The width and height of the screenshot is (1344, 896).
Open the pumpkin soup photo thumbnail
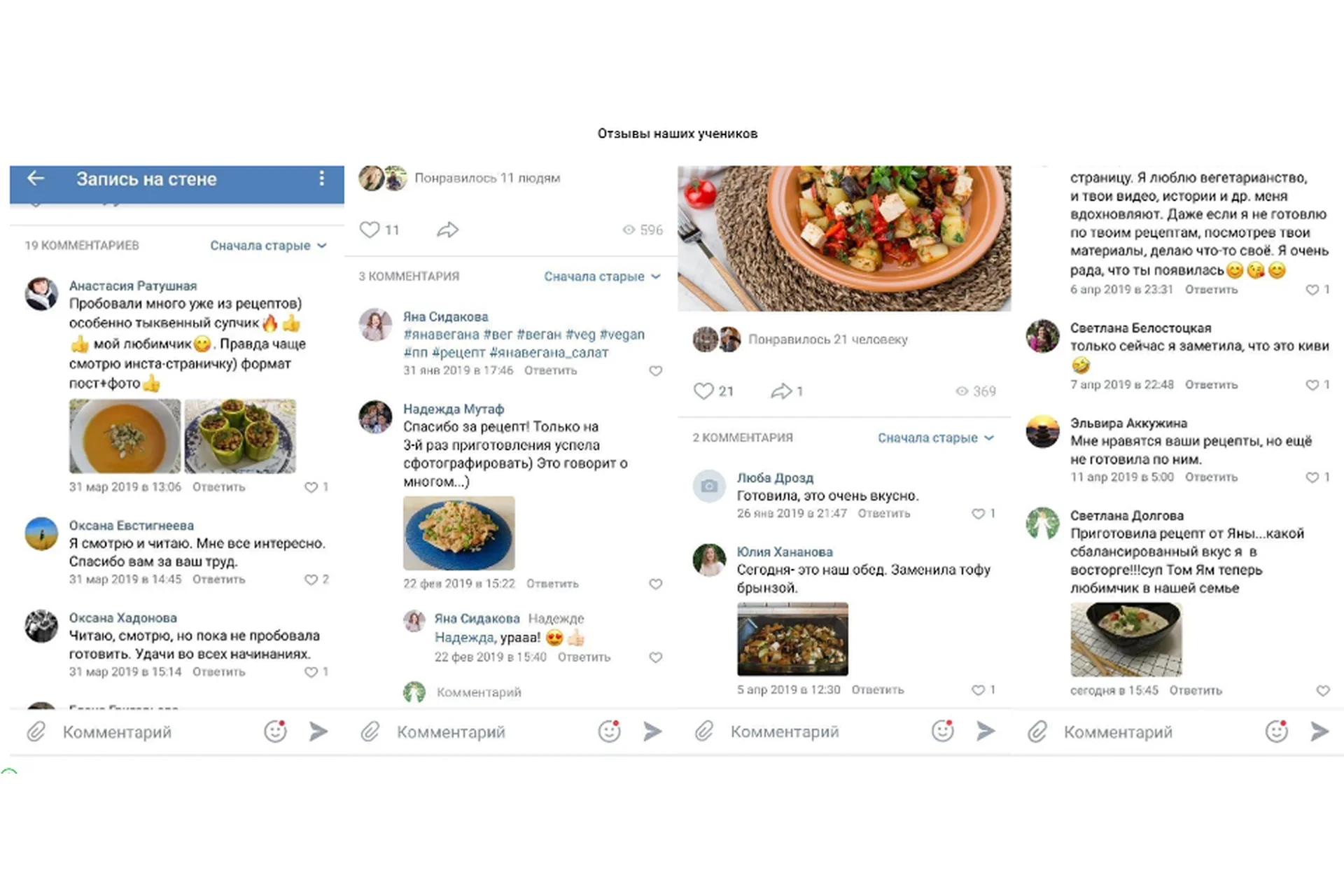tap(125, 436)
